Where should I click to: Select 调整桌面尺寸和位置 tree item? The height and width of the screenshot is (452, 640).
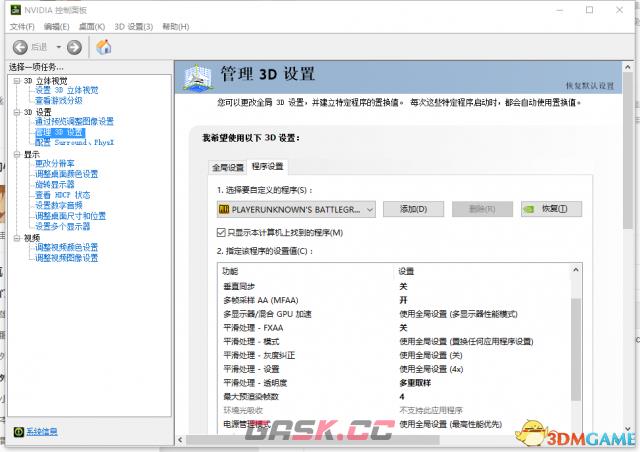tap(70, 216)
